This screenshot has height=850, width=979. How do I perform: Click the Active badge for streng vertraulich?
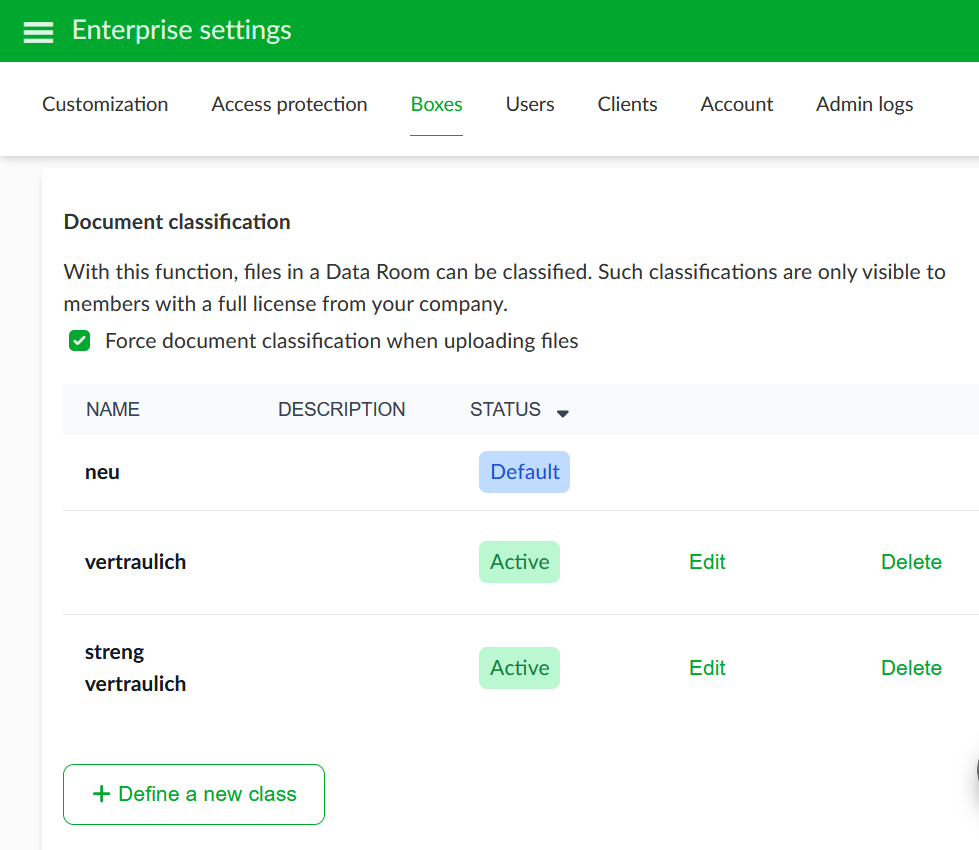click(x=519, y=668)
